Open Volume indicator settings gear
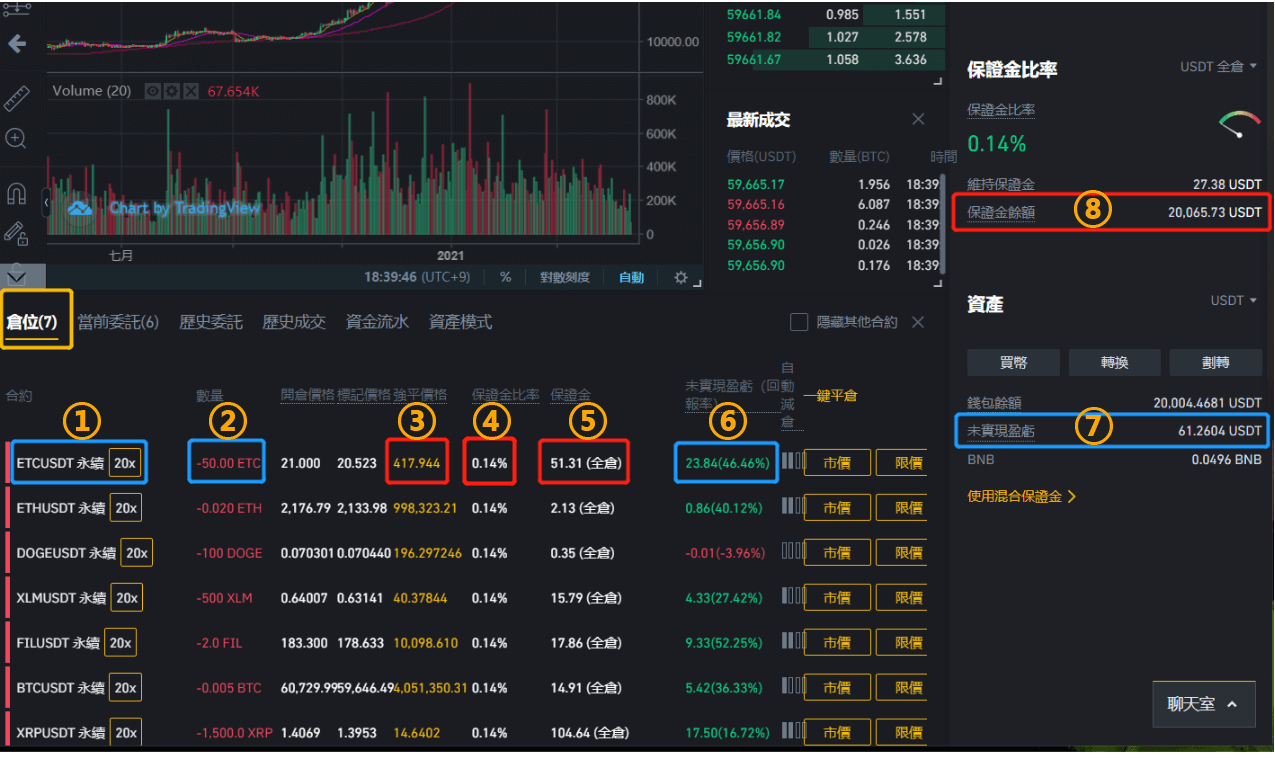The image size is (1275, 758). click(171, 91)
